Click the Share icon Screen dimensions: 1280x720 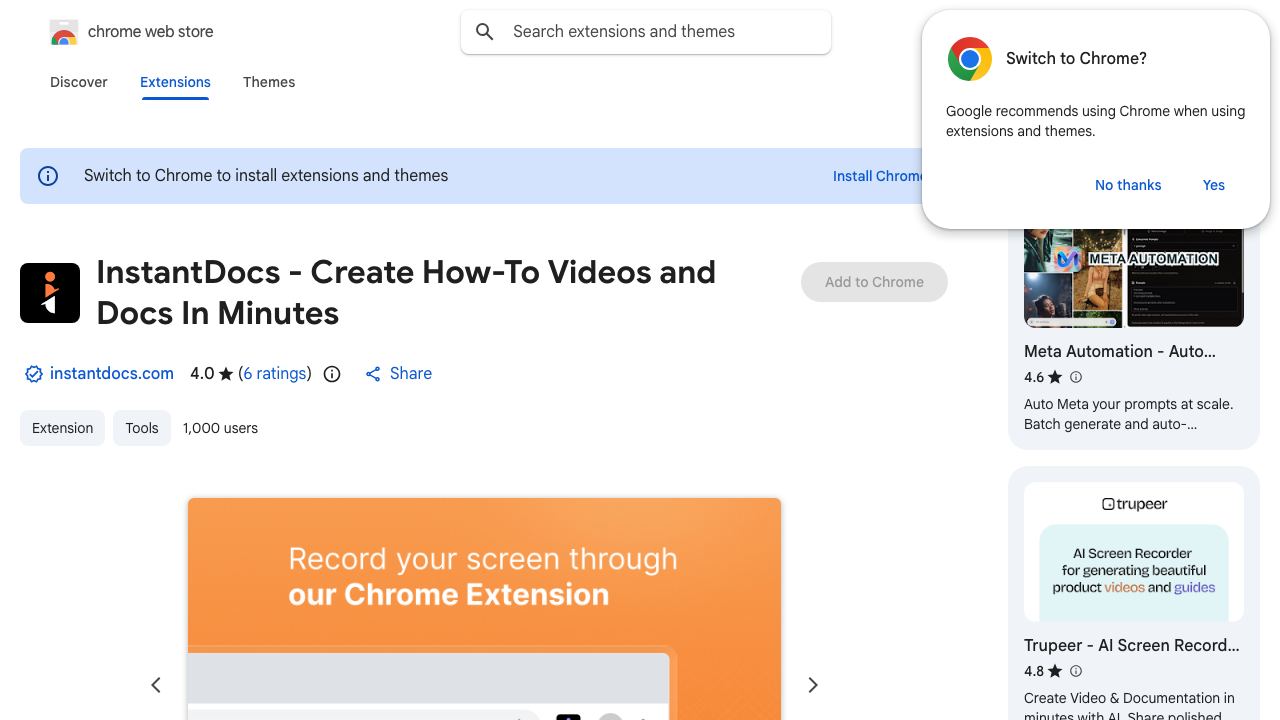[373, 374]
